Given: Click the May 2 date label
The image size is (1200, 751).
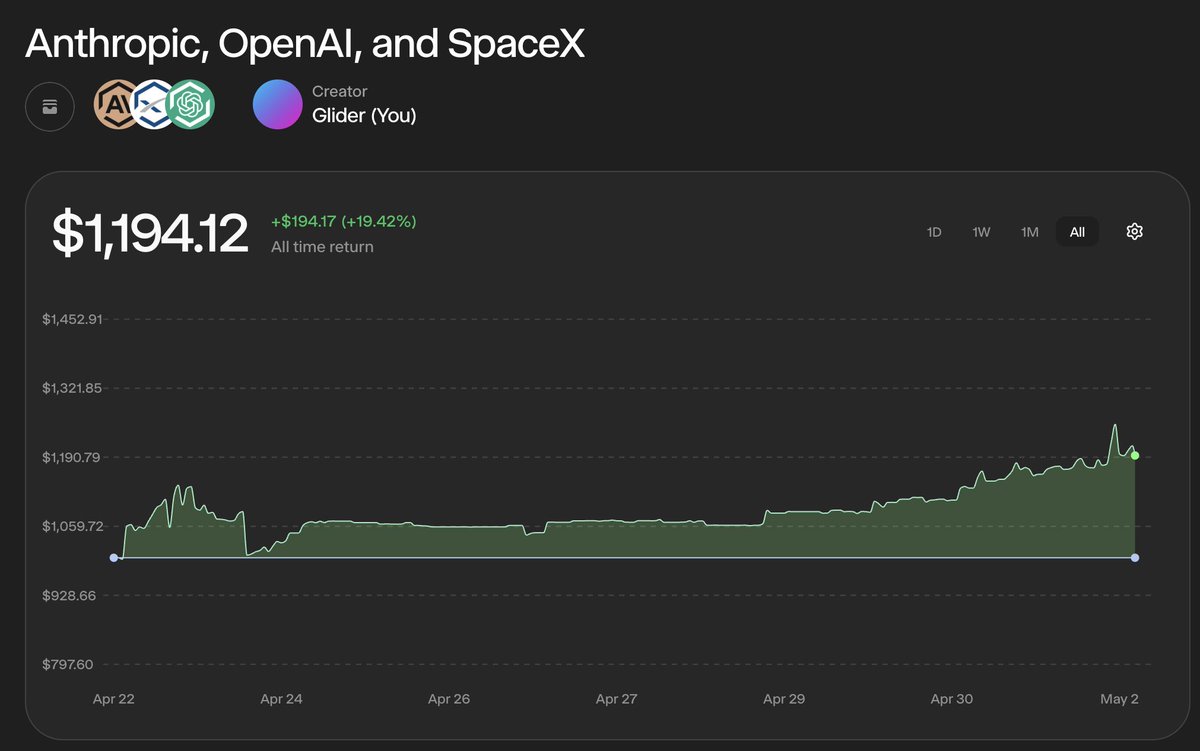Looking at the screenshot, I should [x=1119, y=700].
